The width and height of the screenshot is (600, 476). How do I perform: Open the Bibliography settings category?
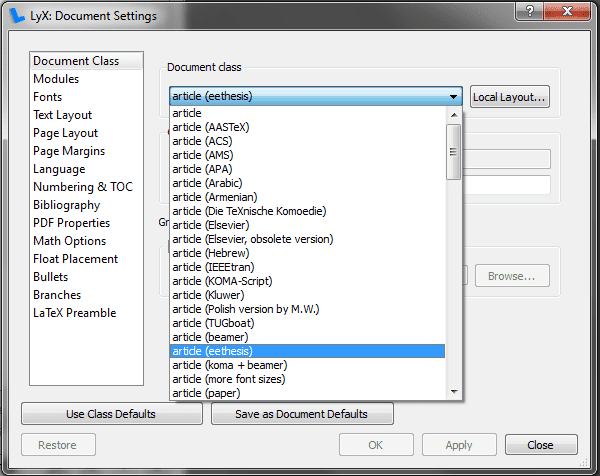[x=66, y=205]
